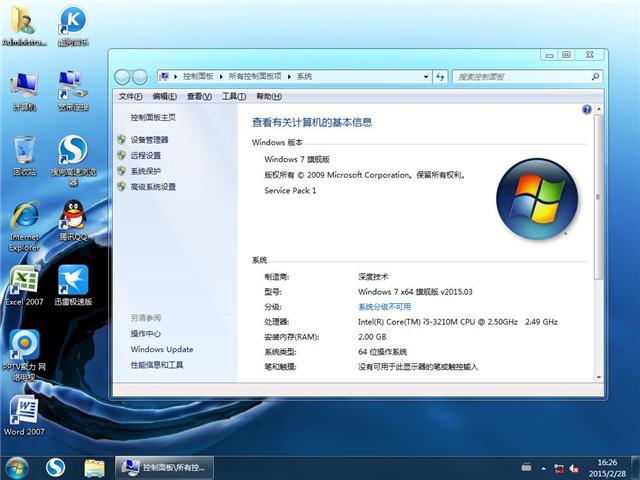The width and height of the screenshot is (640, 480).
Task: Open Sogou browser from the taskbar
Action: point(56,468)
